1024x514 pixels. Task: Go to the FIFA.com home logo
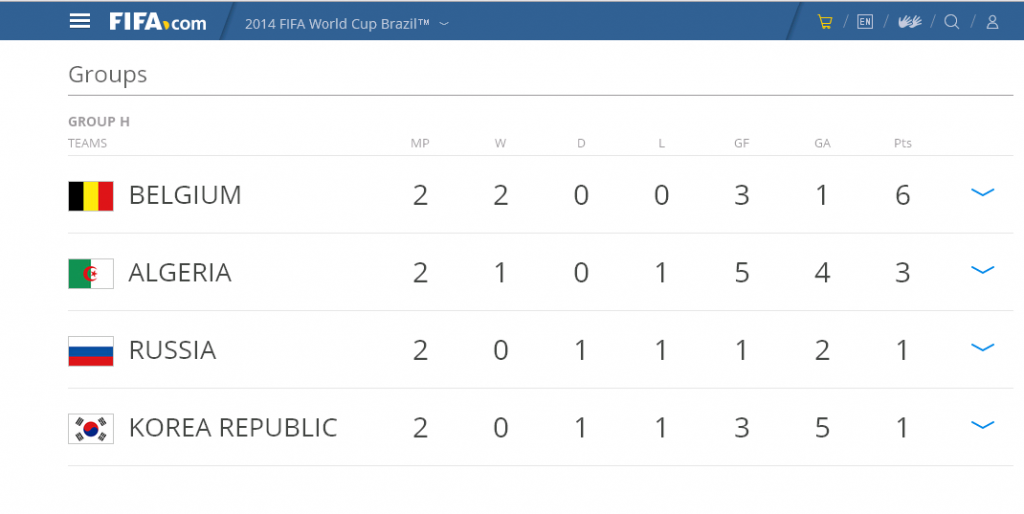[157, 22]
